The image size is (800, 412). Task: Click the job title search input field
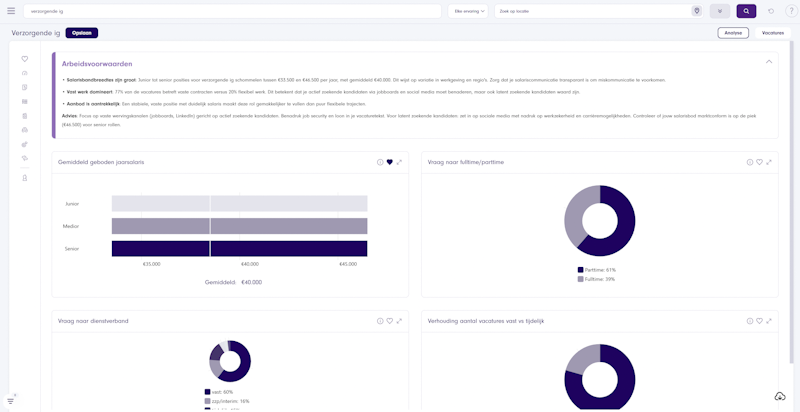coord(232,11)
